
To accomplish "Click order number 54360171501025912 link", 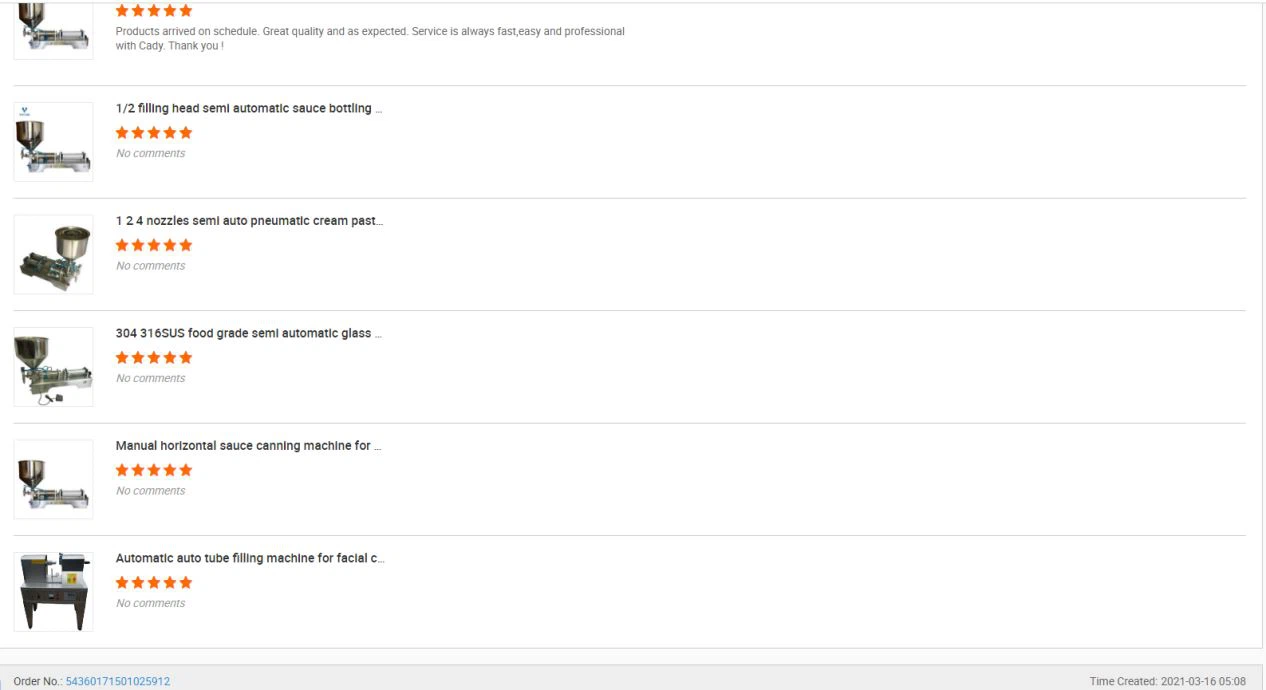I will click(118, 681).
